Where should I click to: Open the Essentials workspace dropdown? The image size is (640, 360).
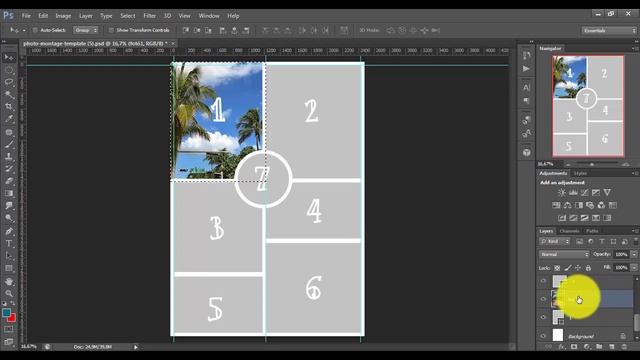pos(609,31)
